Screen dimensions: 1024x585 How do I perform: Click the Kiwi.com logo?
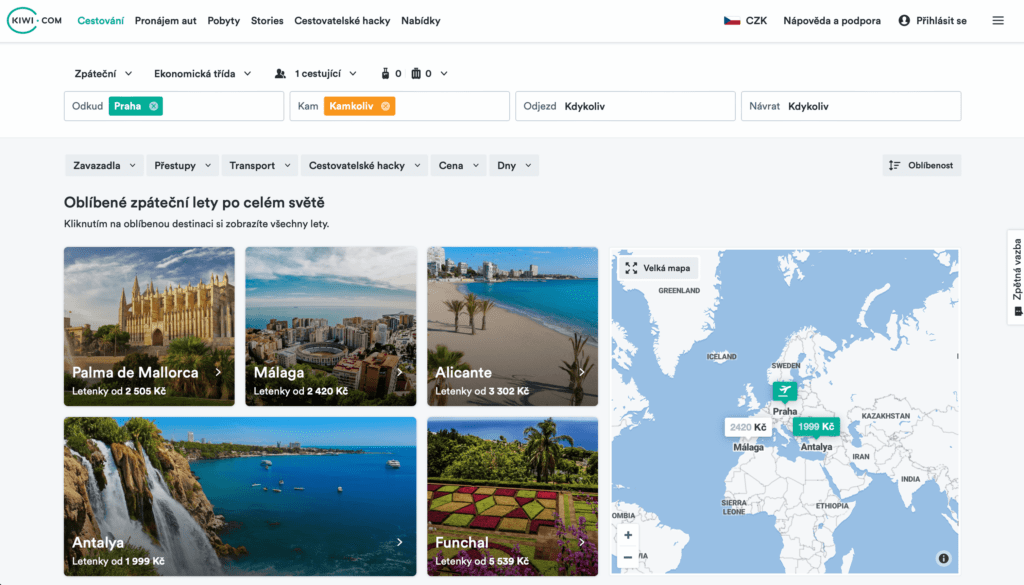pos(35,20)
